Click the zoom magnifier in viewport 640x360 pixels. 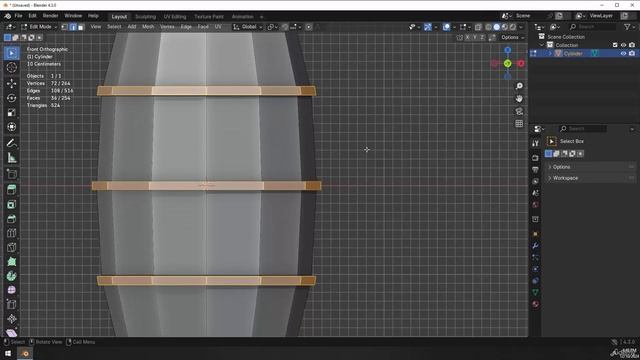click(x=519, y=86)
